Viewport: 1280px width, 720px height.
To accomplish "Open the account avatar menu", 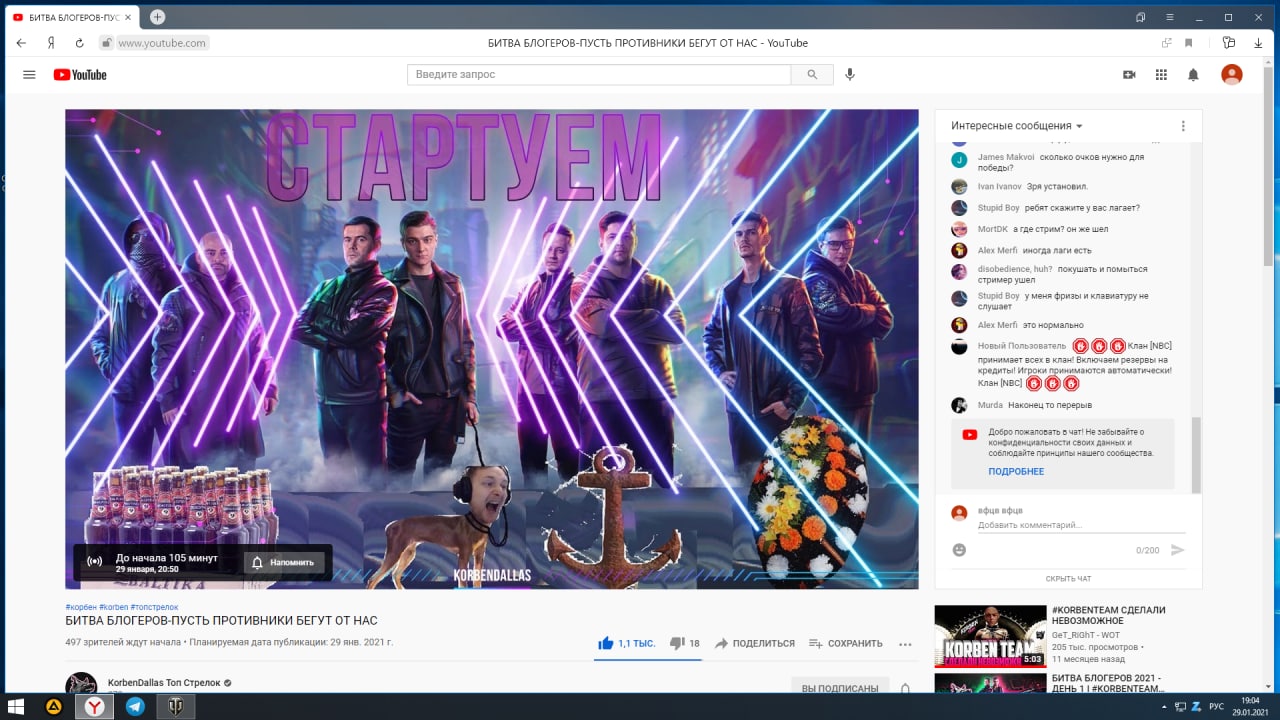I will pos(1232,75).
